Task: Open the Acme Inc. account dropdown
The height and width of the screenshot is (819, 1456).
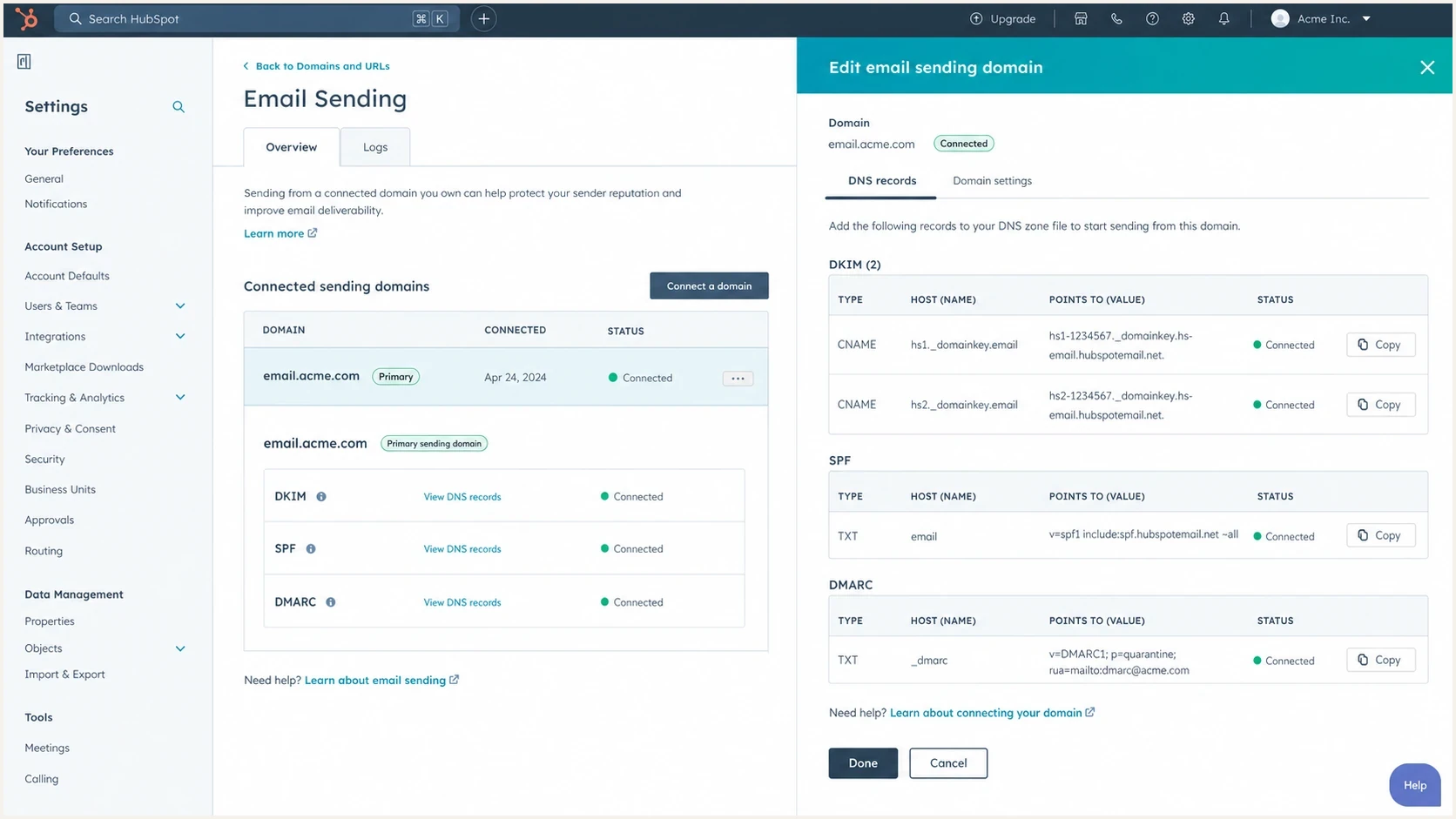Action: [x=1366, y=18]
